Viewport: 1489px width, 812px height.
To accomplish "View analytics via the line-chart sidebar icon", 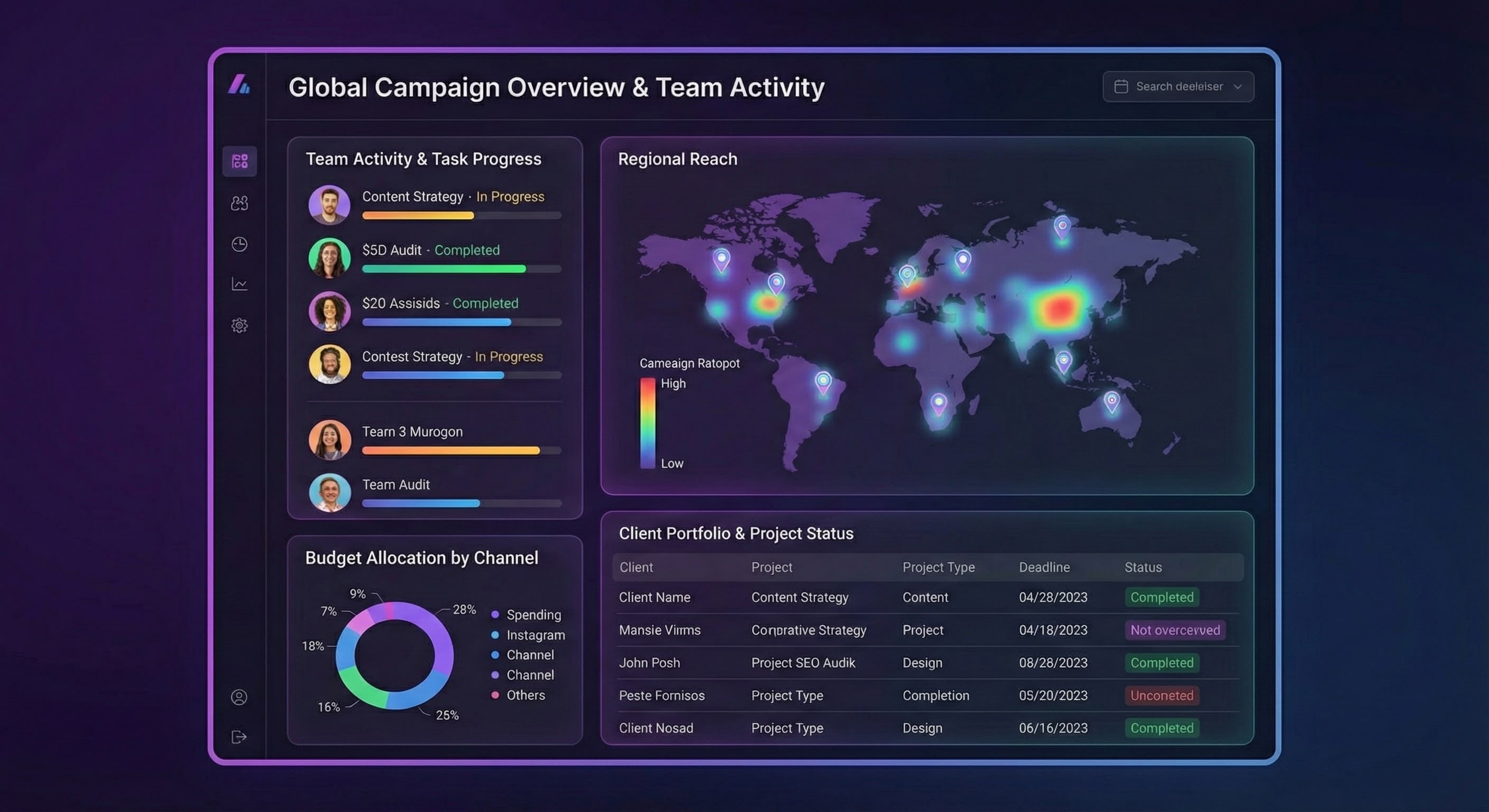I will coord(240,284).
